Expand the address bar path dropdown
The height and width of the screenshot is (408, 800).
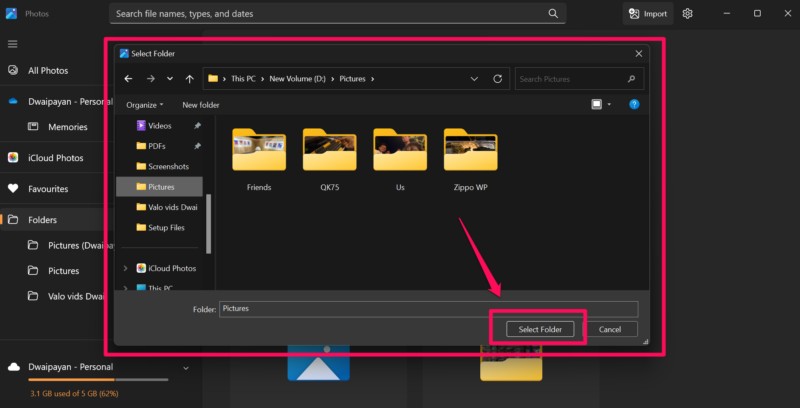(x=474, y=78)
